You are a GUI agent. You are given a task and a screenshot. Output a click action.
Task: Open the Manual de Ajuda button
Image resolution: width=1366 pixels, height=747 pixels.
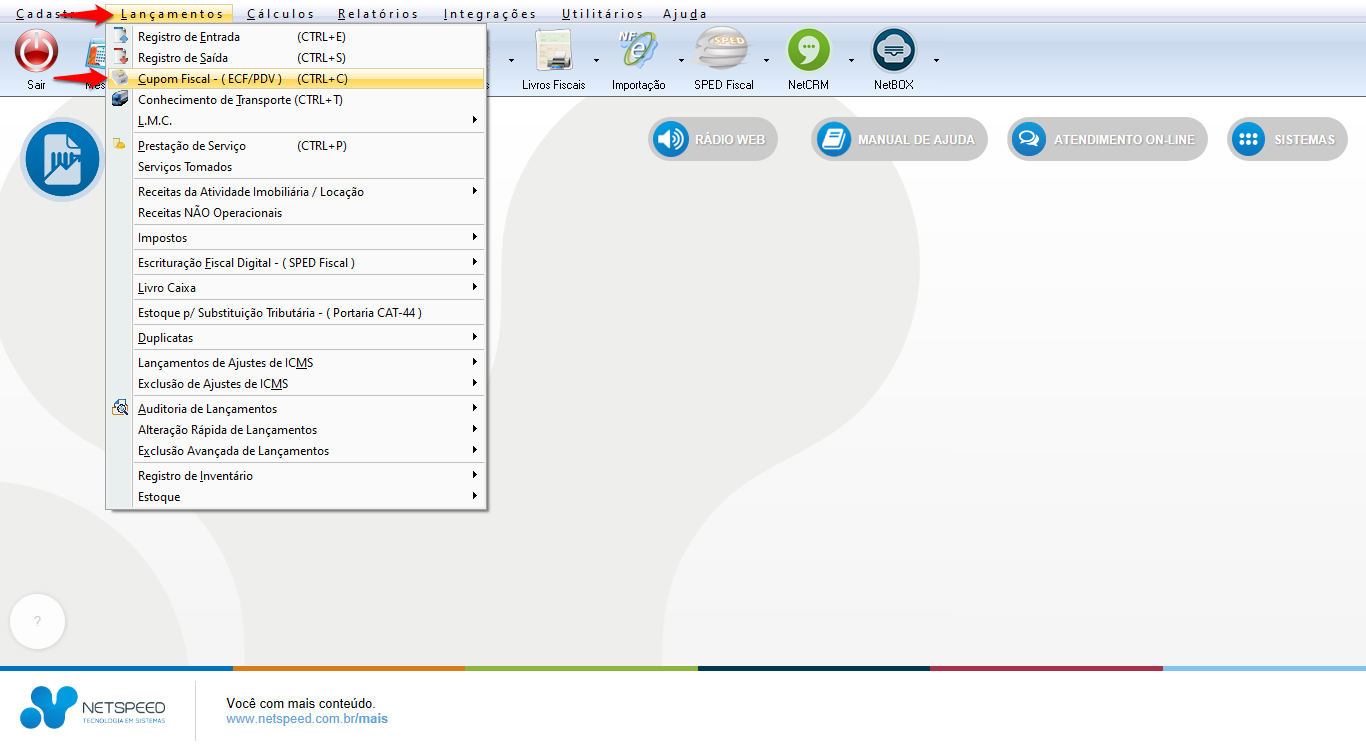[899, 139]
